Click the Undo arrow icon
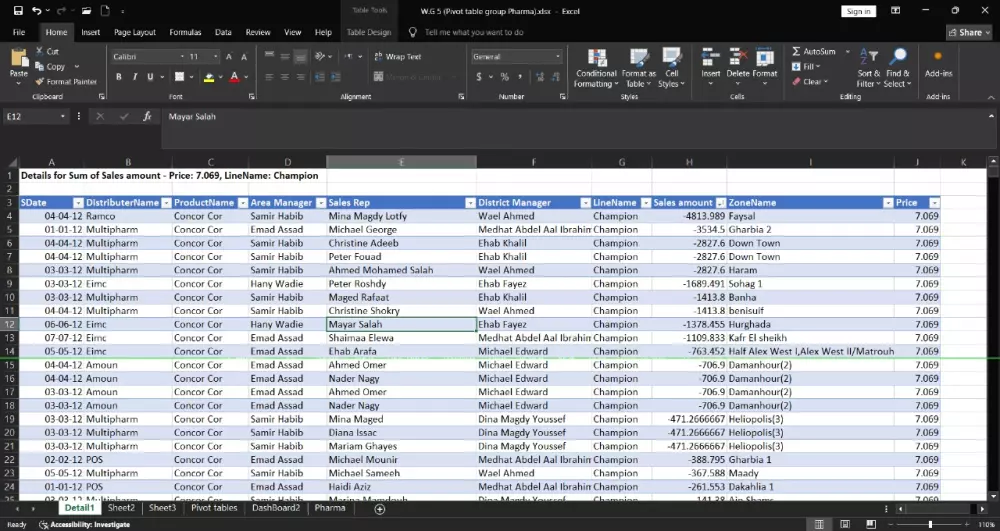The height and width of the screenshot is (531, 1000). tap(37, 11)
